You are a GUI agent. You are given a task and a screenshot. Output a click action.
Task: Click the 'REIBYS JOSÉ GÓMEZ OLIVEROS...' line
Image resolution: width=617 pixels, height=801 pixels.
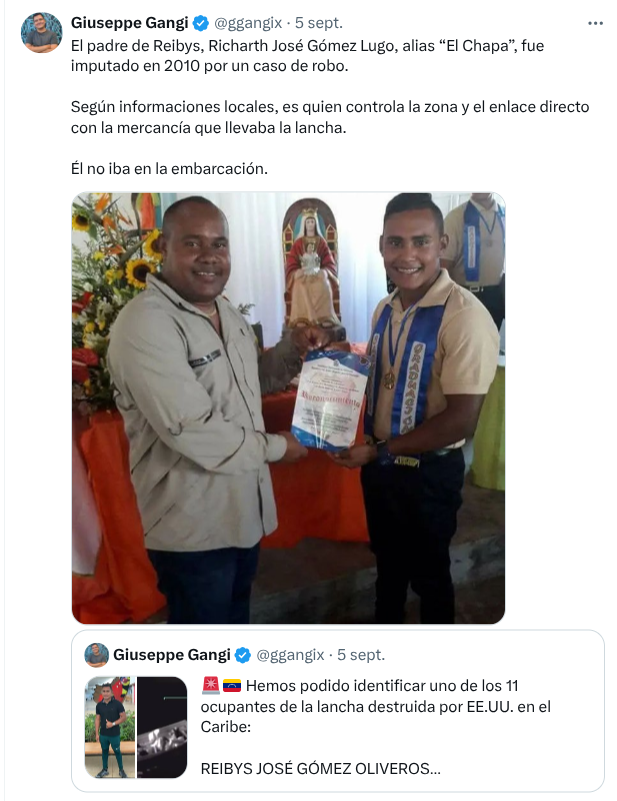pyautogui.click(x=320, y=768)
